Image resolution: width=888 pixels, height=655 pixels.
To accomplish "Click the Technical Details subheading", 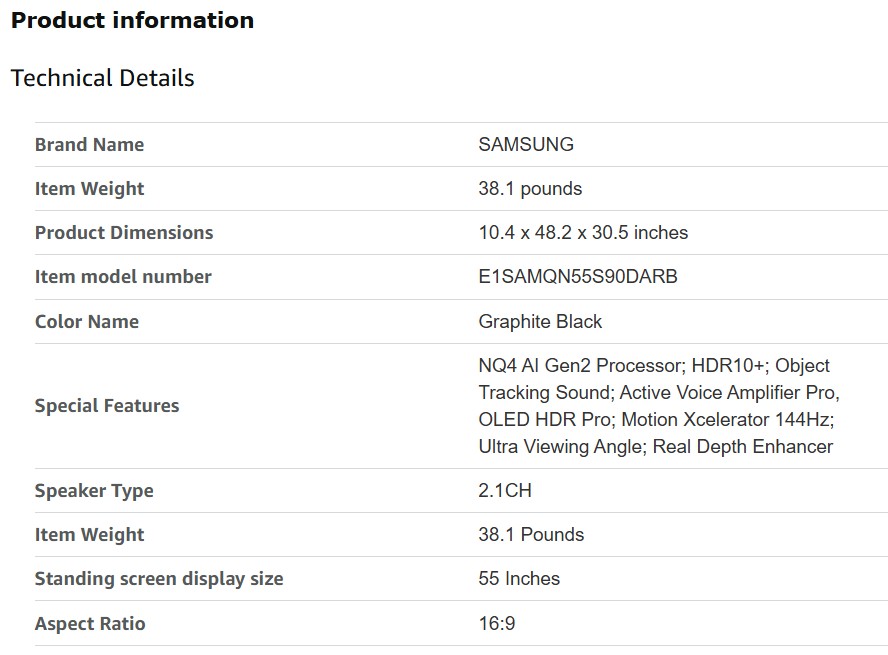I will 102,78.
